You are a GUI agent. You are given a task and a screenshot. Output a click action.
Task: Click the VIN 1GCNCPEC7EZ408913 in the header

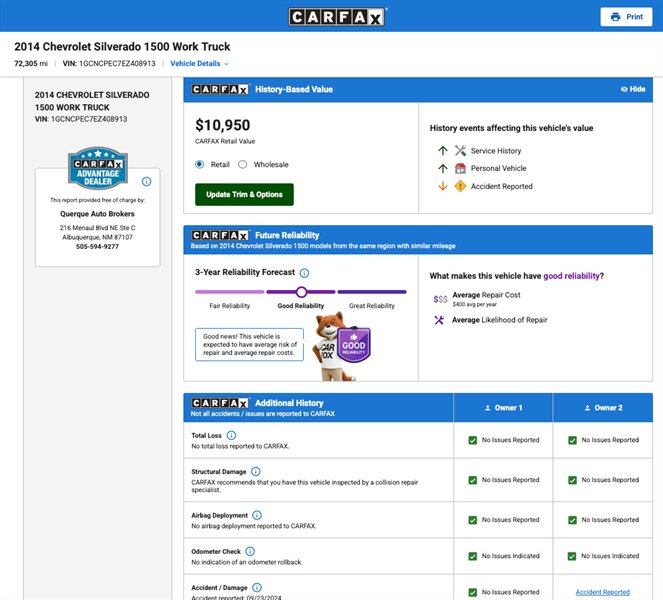(109, 63)
